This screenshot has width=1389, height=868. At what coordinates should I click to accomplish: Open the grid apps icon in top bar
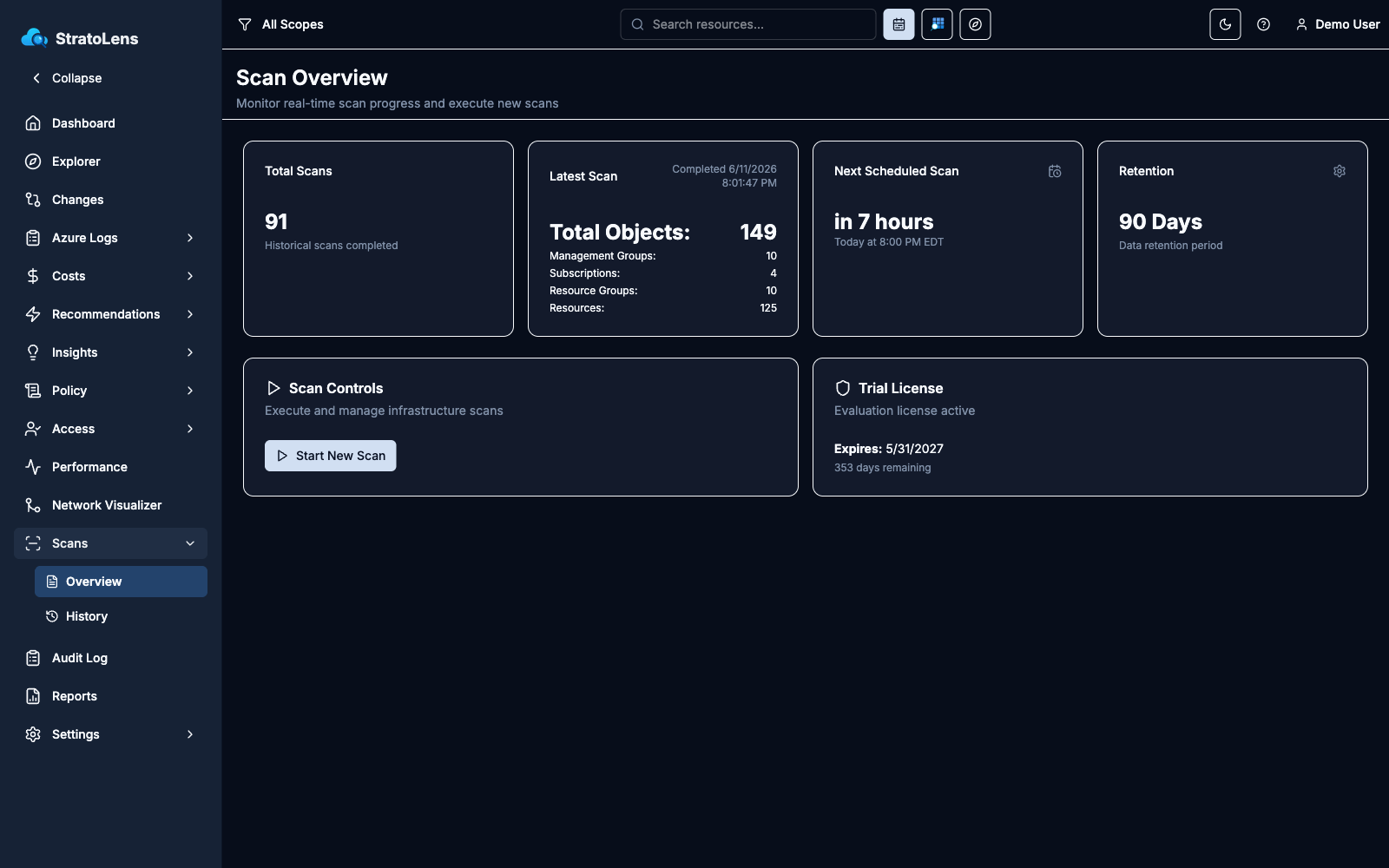click(937, 24)
